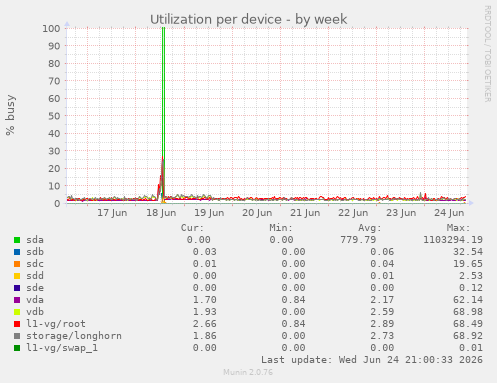The image size is (497, 383).
Task: Click the 'Max:' column header
Action: 458,228
